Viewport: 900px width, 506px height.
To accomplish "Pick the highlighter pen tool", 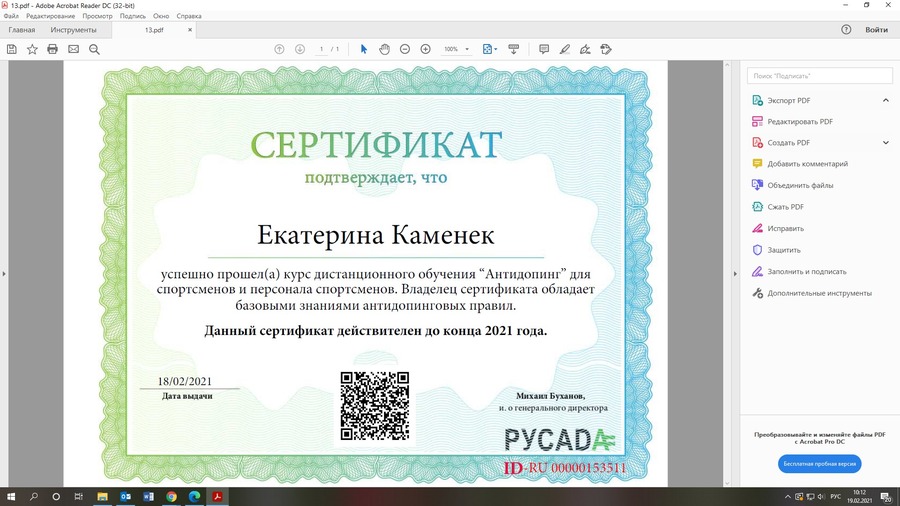I will tap(565, 49).
